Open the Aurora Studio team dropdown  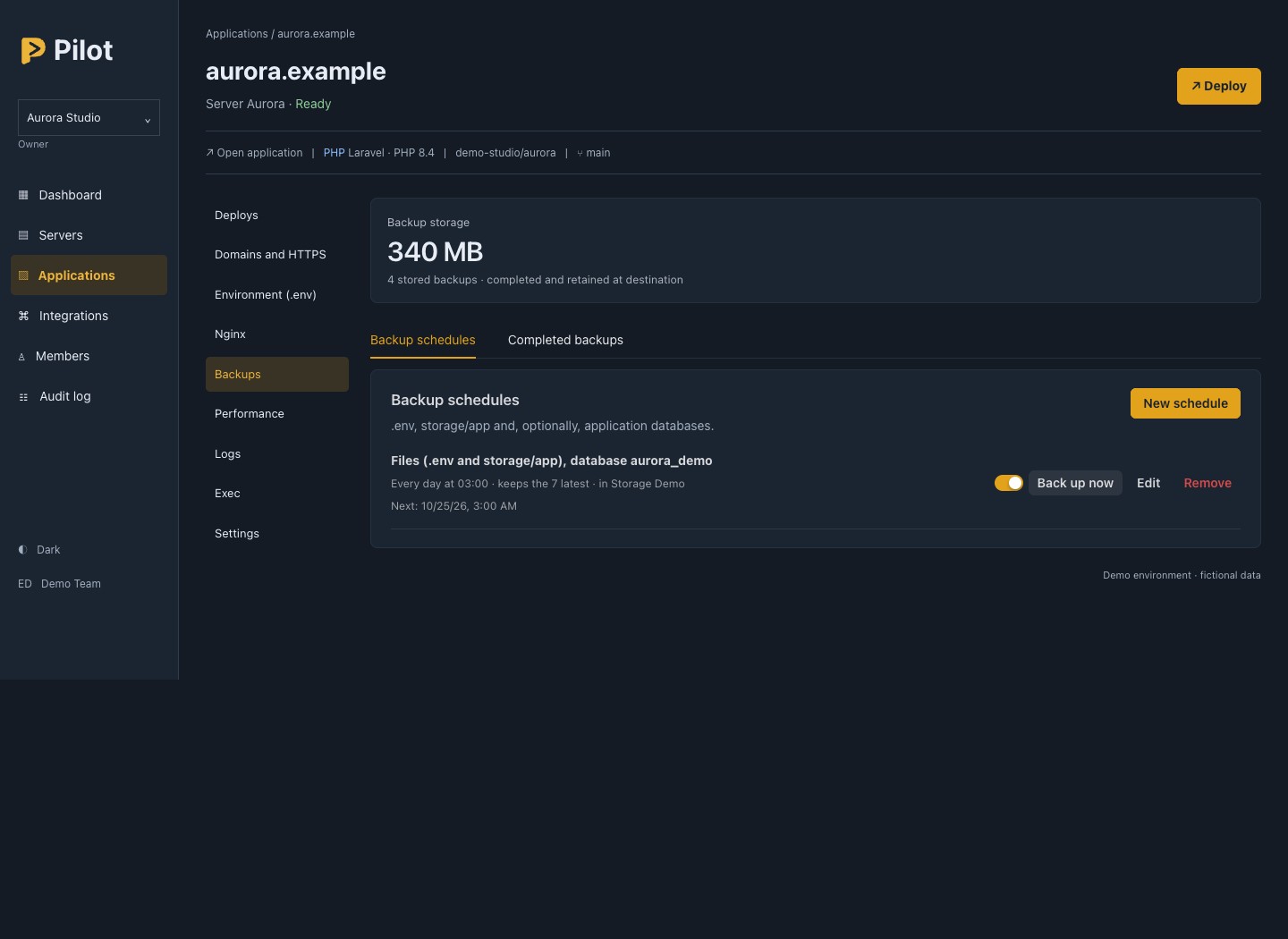89,118
